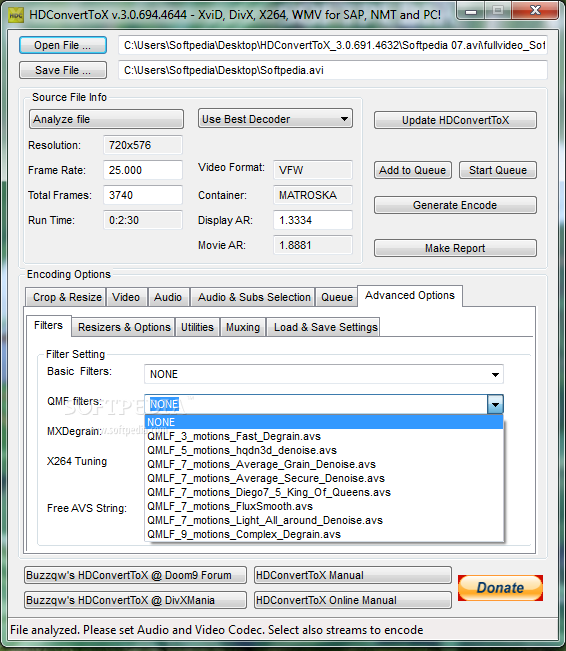Click Start Queue button

click(x=498, y=170)
